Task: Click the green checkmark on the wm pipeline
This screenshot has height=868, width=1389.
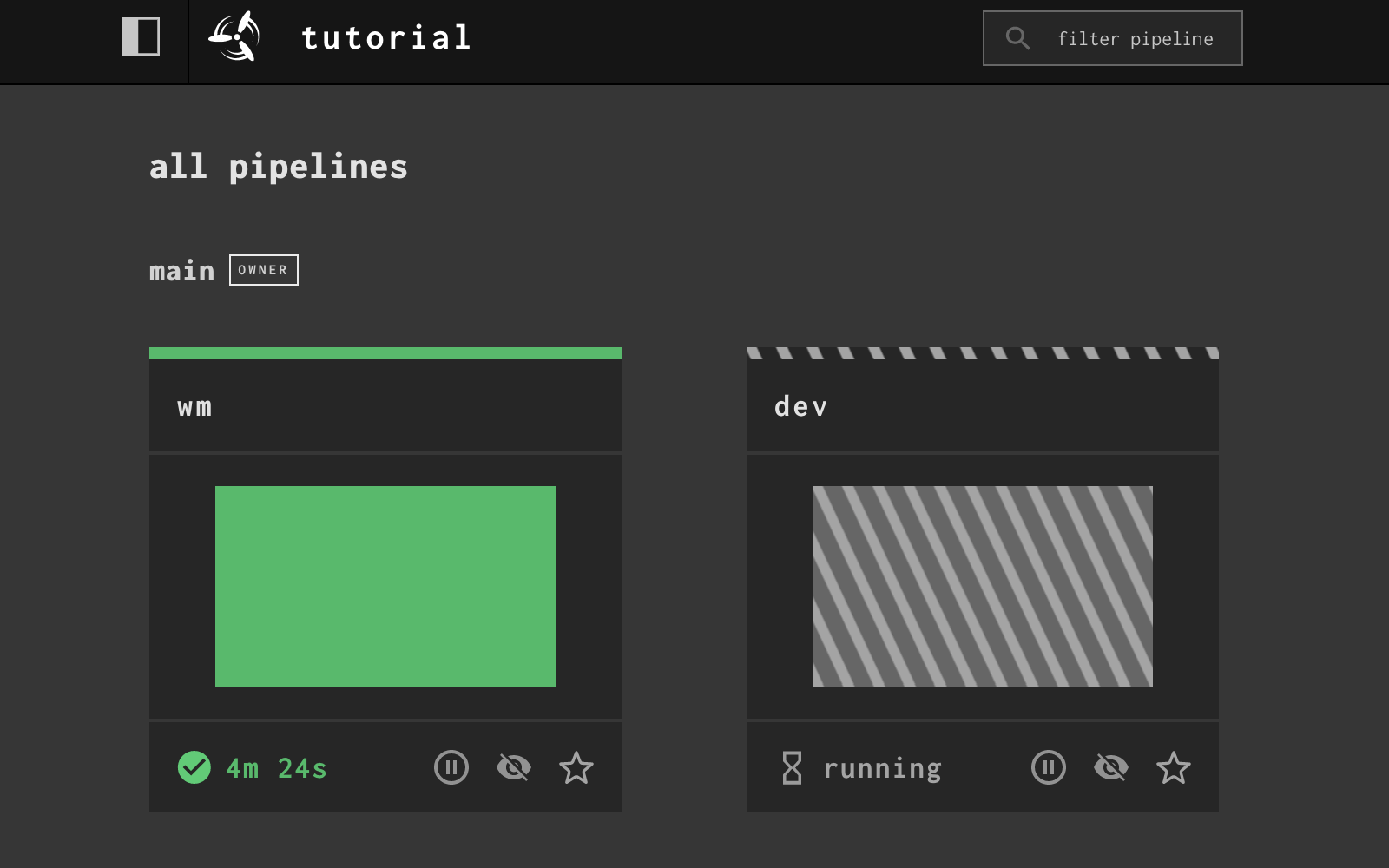Action: [x=194, y=767]
